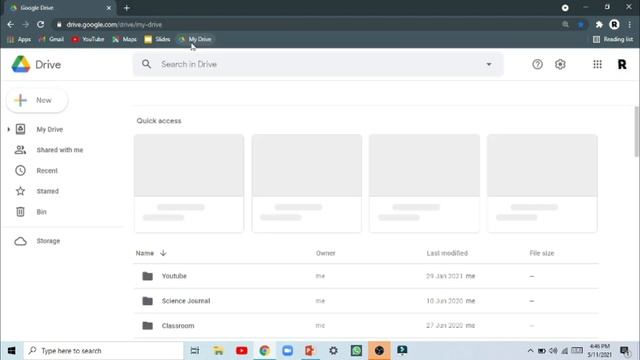Bookmark this page with the star icon
This screenshot has height=360, width=640.
click(x=581, y=24)
